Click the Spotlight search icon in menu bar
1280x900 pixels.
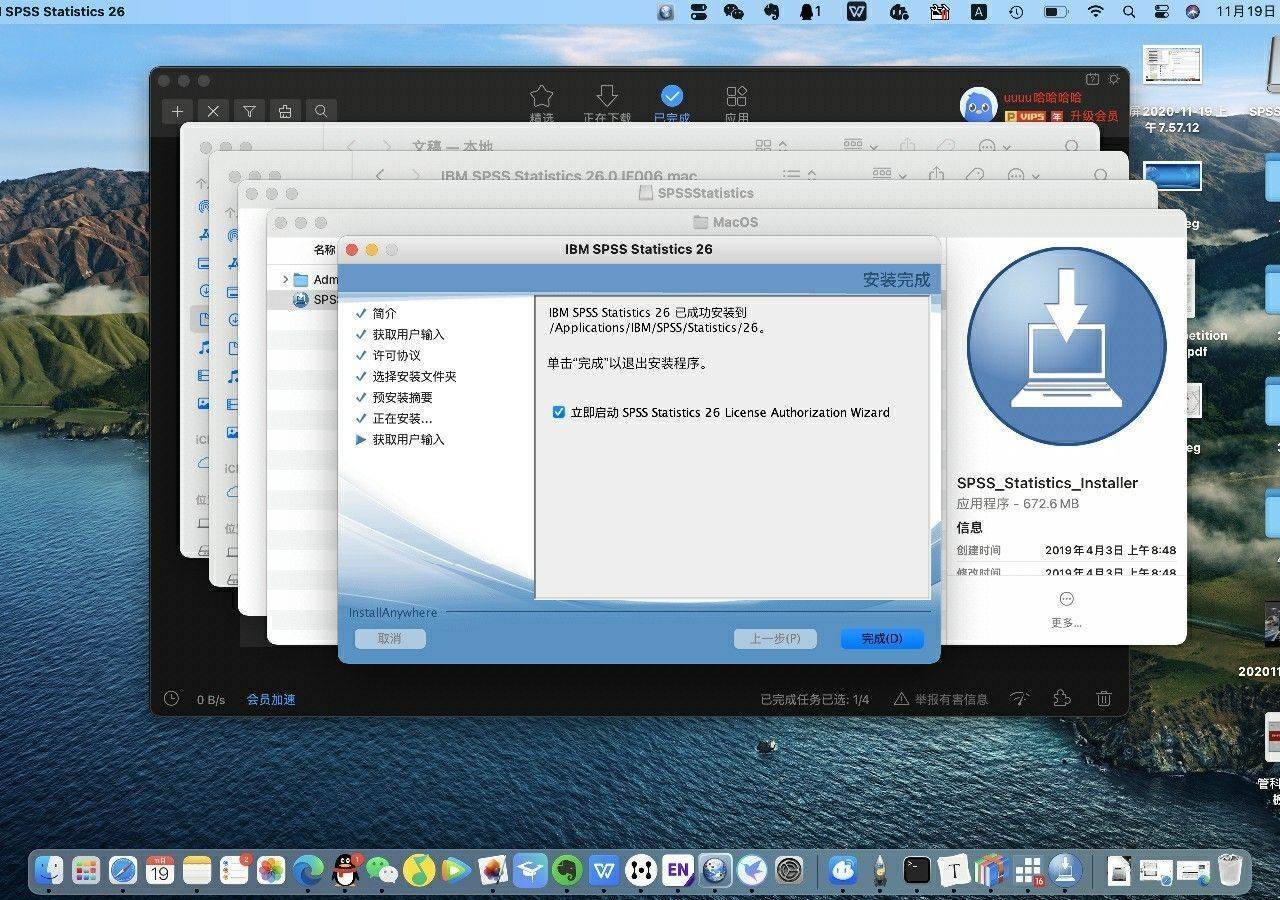coord(1129,12)
